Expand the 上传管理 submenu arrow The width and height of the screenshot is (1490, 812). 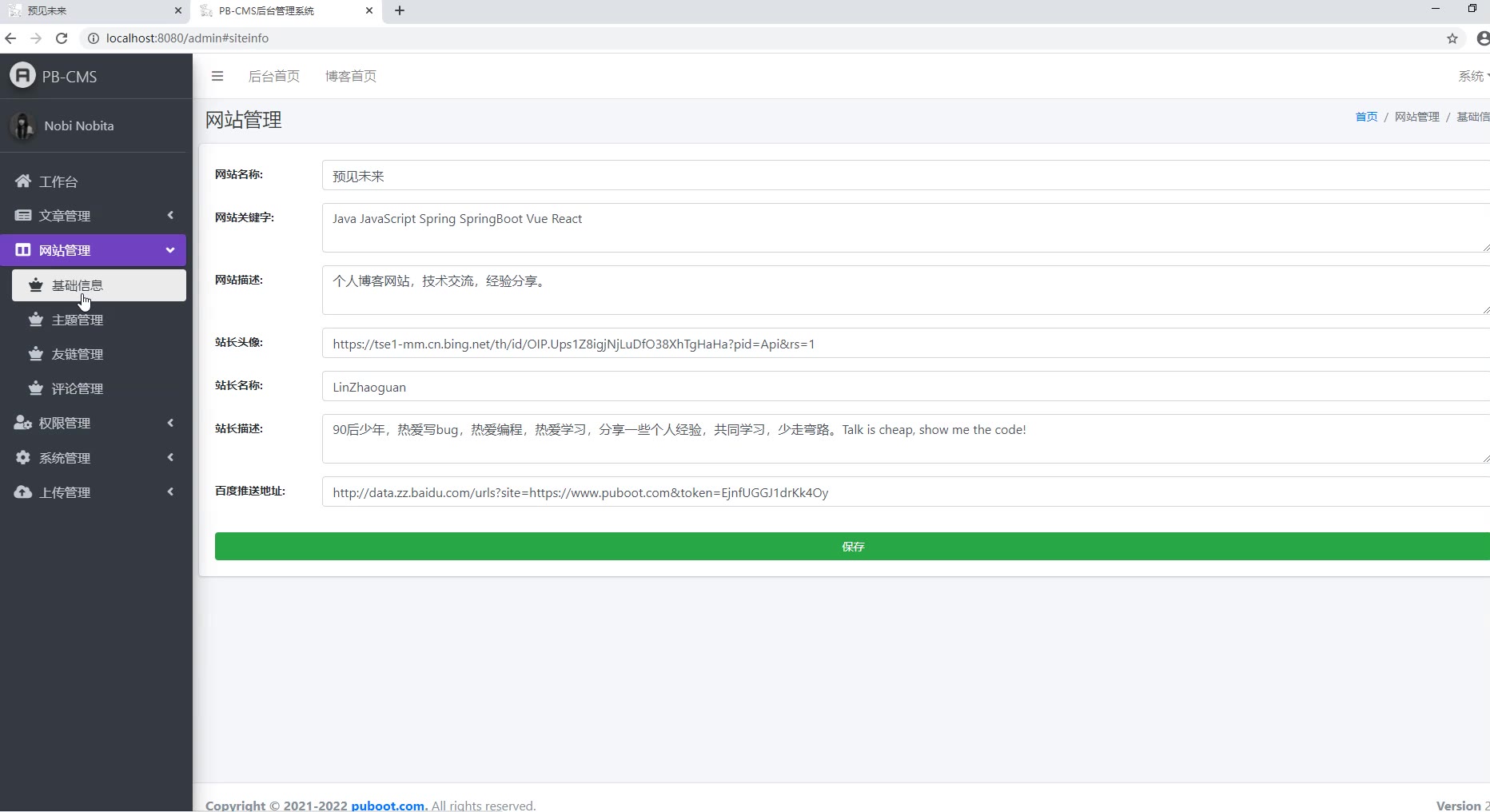point(170,492)
